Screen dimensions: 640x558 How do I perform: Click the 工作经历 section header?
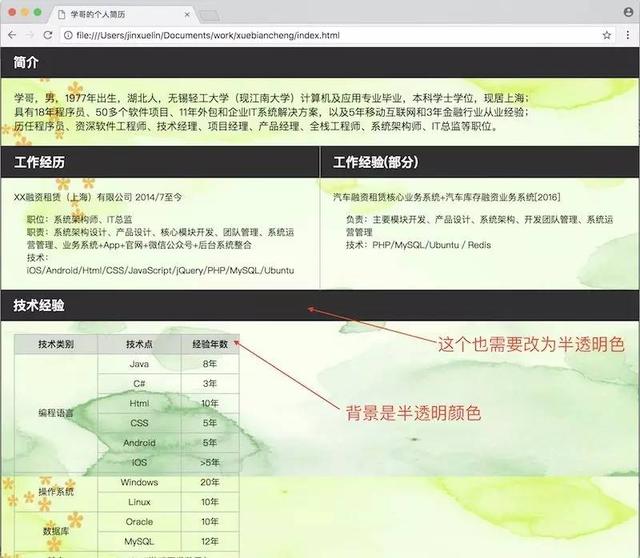coord(160,162)
